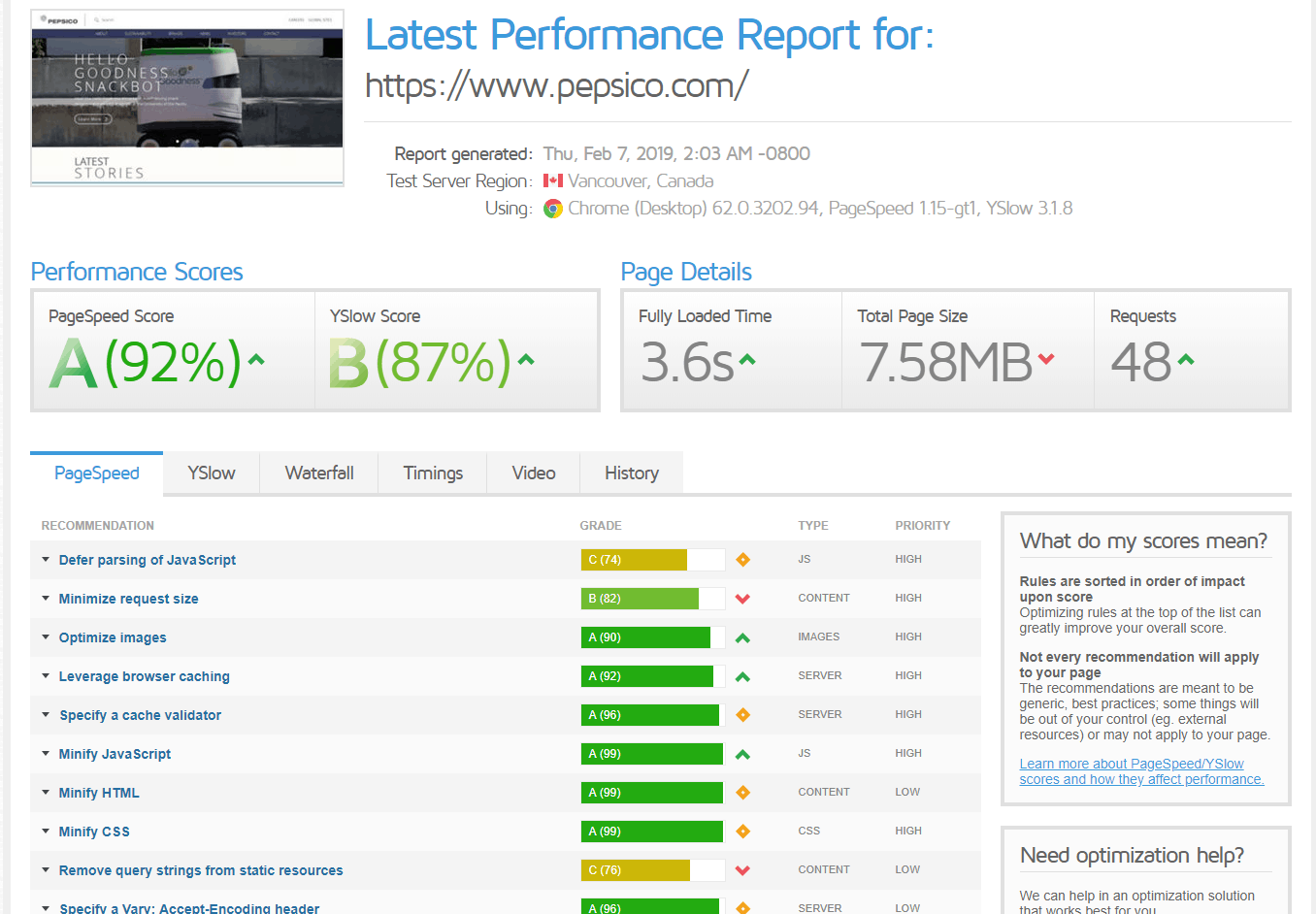
Task: Switch to the Video tab
Action: coord(534,473)
